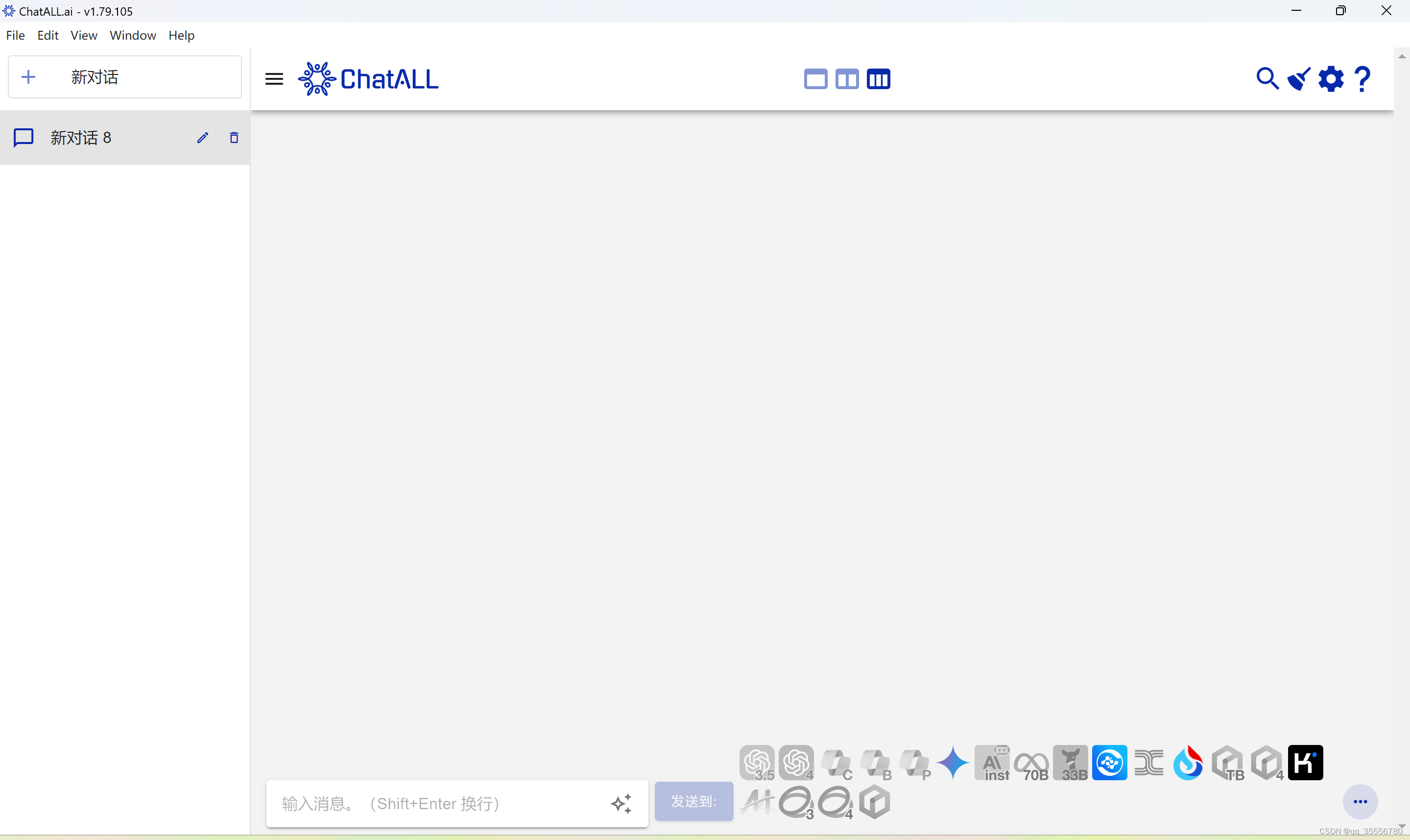The height and width of the screenshot is (840, 1410).
Task: Open ChatALL settings via the gear icon
Action: 1331,79
